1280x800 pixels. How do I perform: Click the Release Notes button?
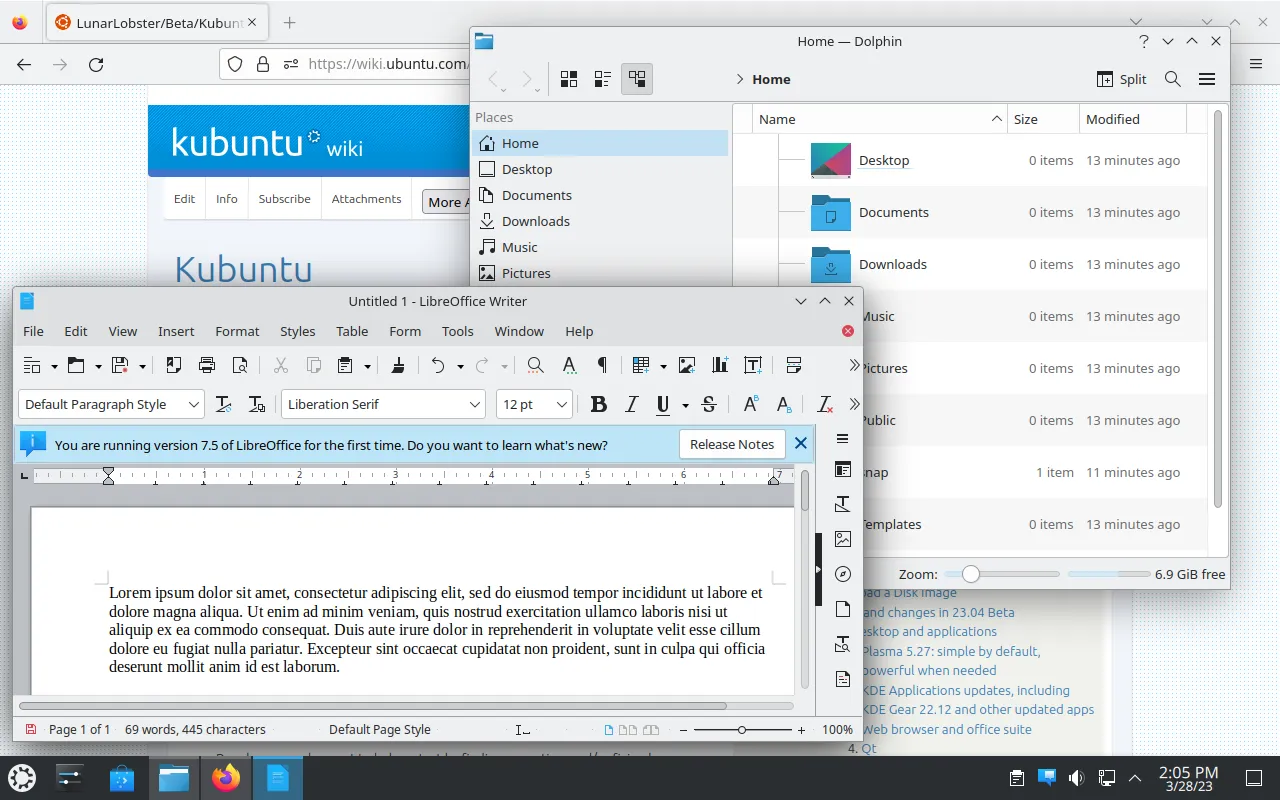tap(732, 444)
